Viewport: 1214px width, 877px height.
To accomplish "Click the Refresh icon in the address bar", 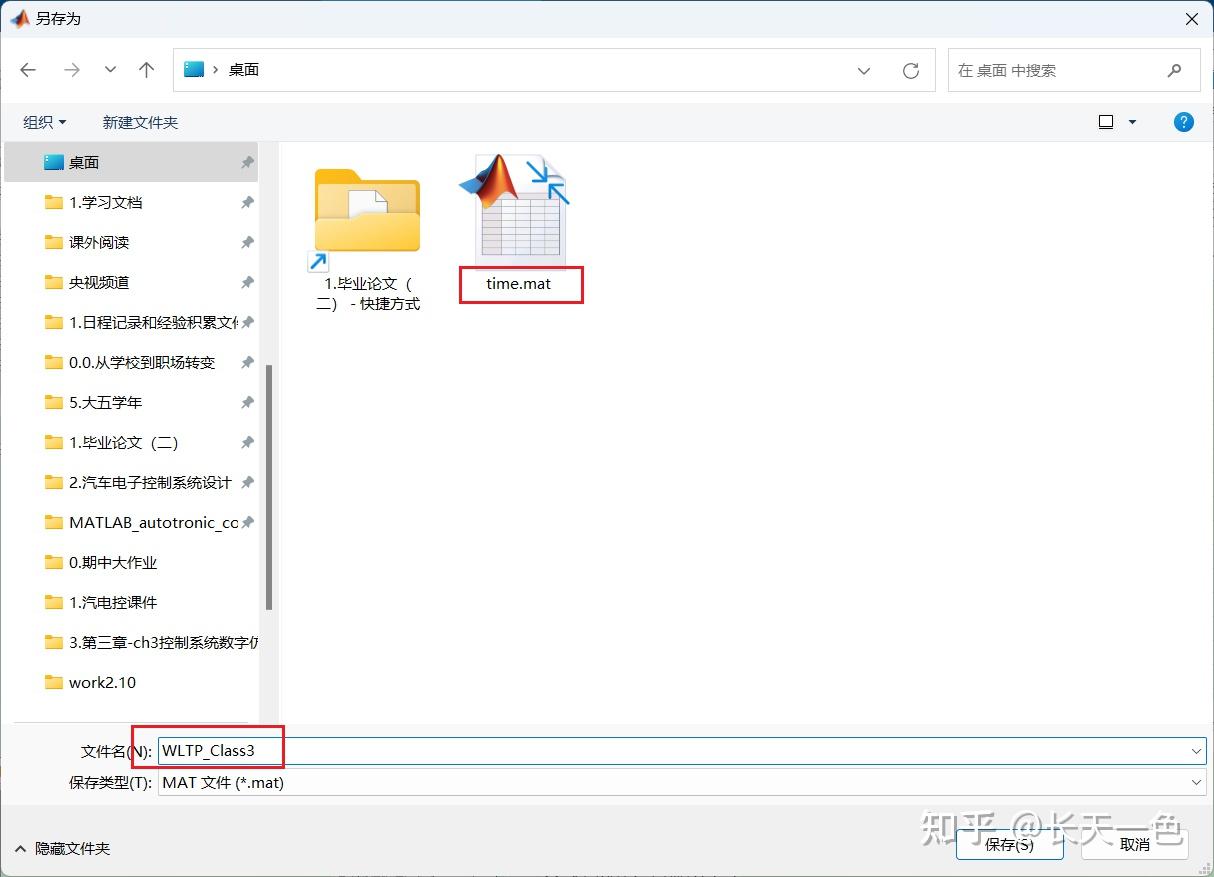I will pos(911,70).
